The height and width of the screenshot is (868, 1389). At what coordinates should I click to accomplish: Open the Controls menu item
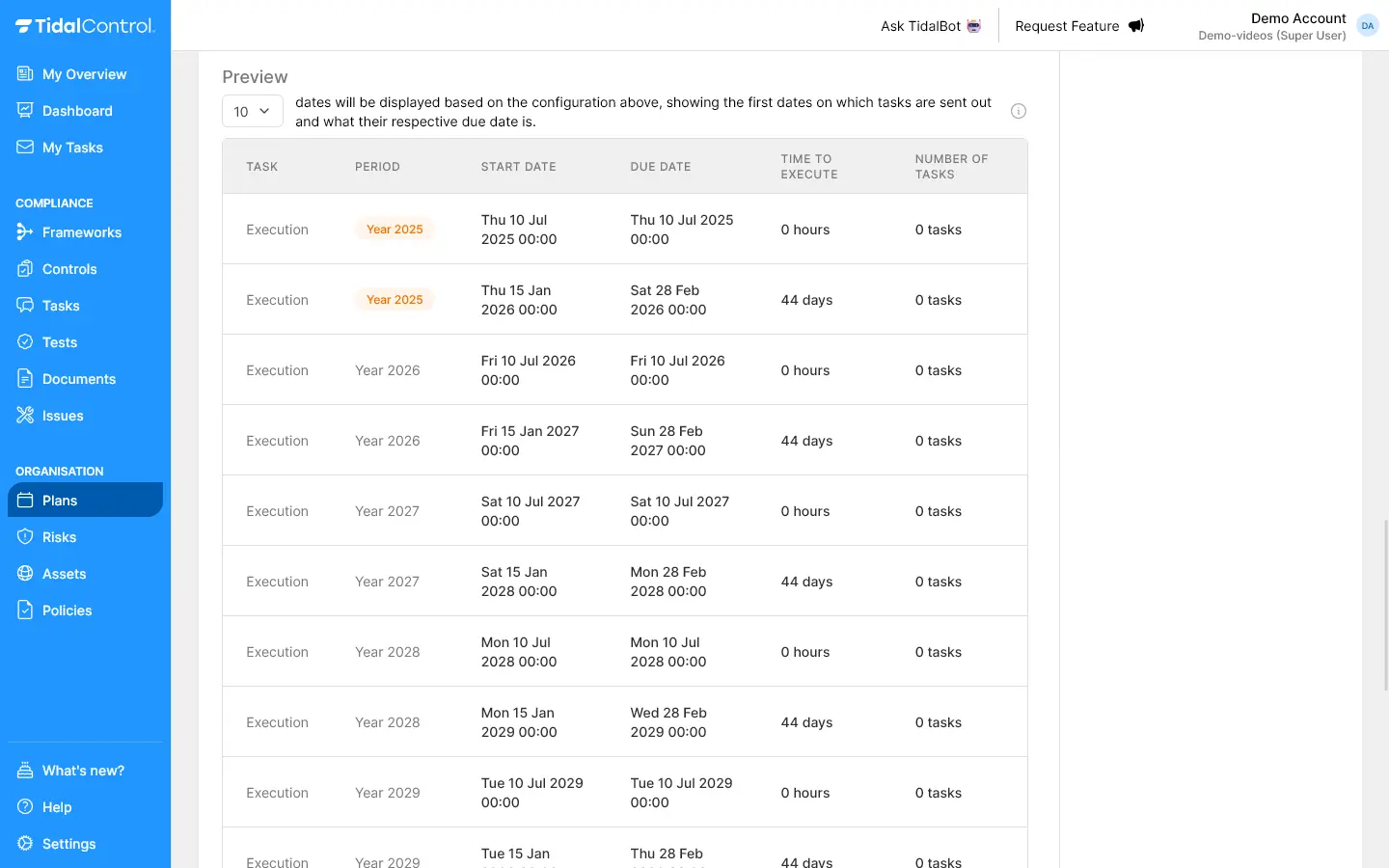coord(69,269)
